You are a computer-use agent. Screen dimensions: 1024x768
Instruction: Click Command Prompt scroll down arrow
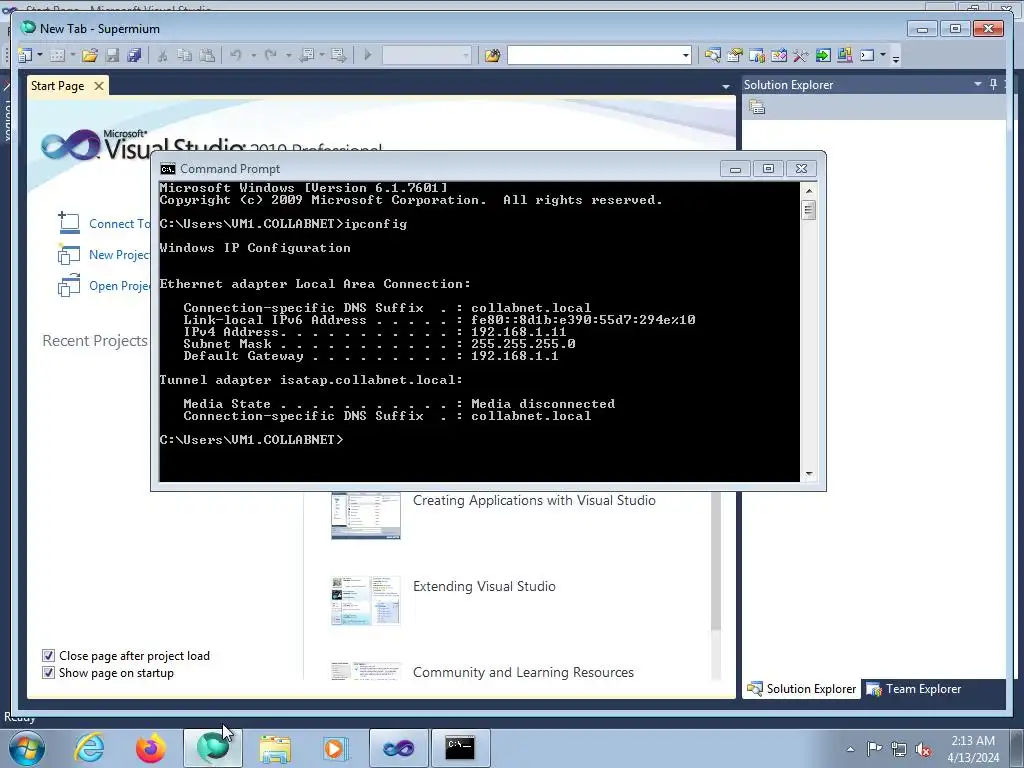(x=809, y=475)
